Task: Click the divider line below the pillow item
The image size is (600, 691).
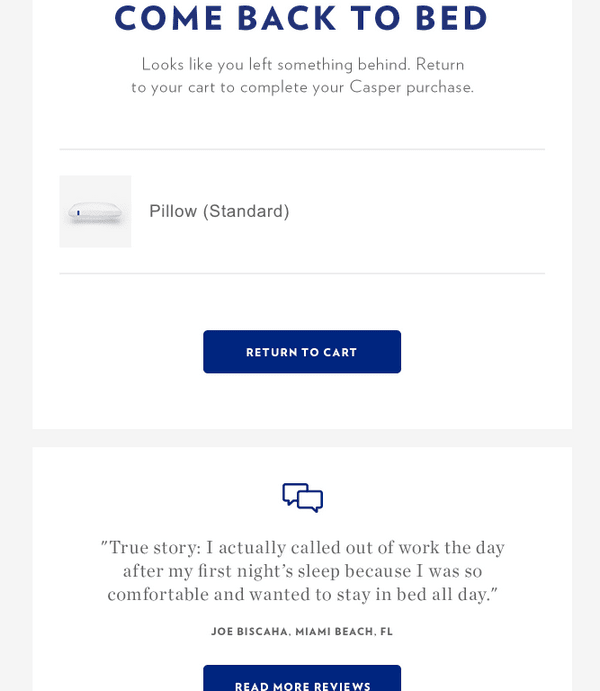Action: [x=302, y=274]
